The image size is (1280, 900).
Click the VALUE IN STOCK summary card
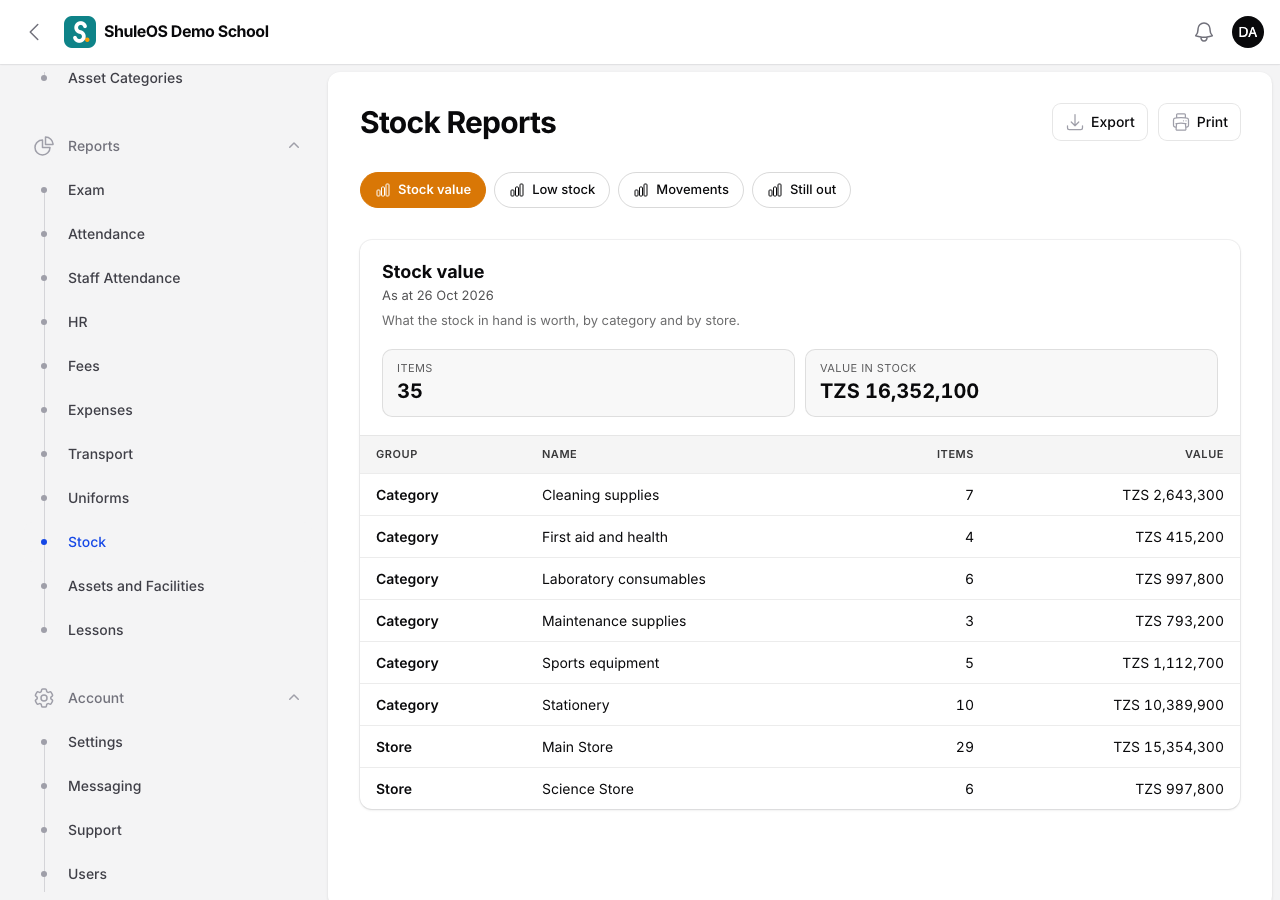click(1011, 382)
